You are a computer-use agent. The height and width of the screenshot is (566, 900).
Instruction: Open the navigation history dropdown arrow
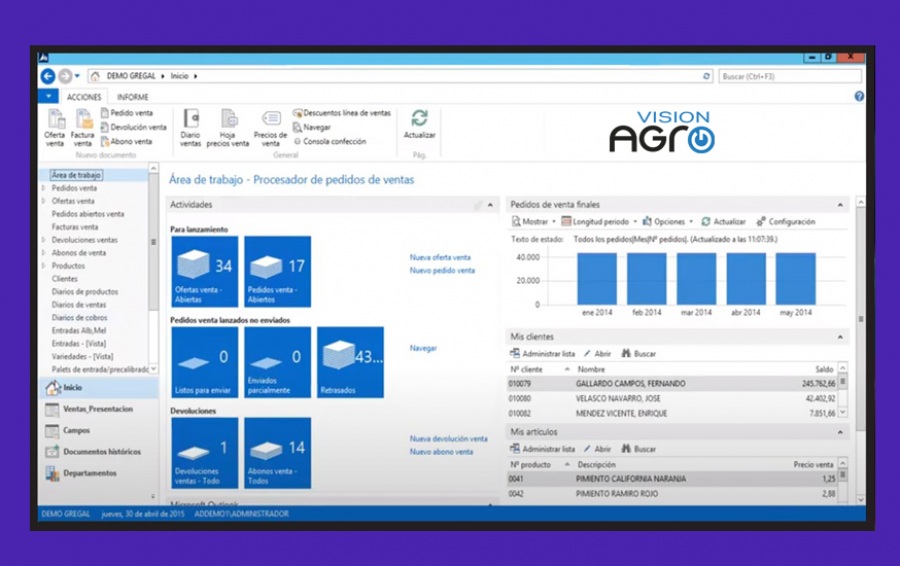tap(77, 76)
